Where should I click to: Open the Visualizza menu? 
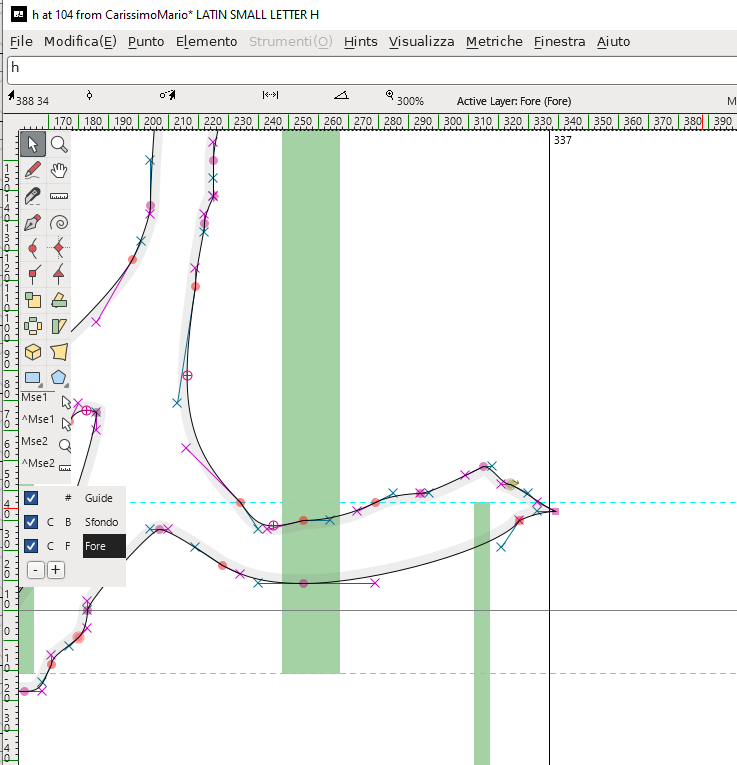click(421, 41)
